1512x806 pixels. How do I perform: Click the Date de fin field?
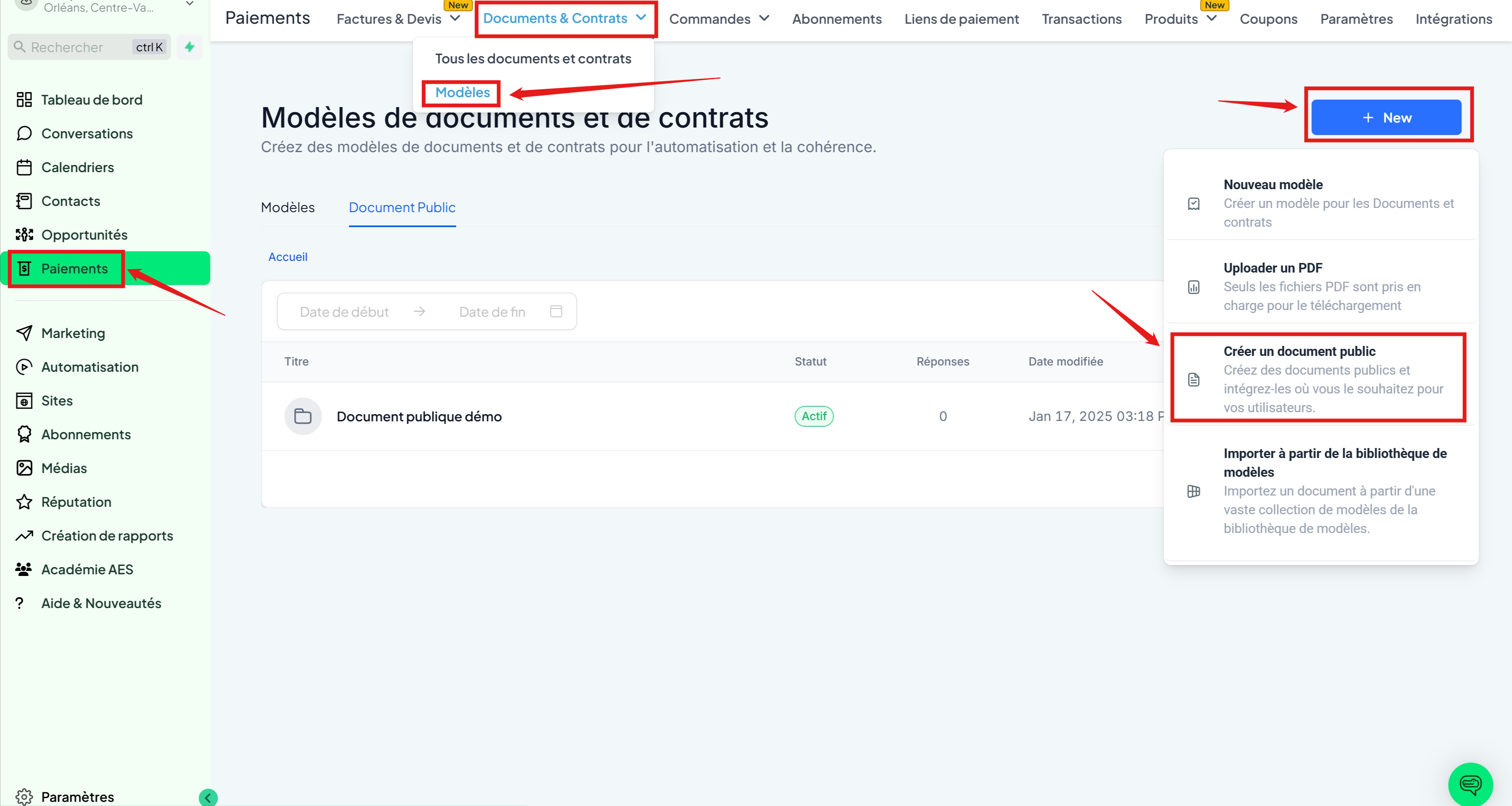(x=492, y=312)
